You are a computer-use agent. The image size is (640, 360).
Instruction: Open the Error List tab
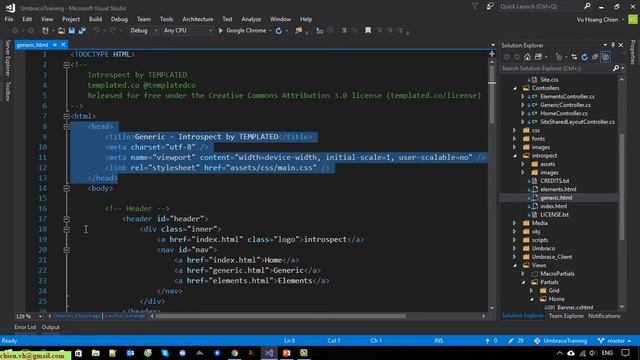pyautogui.click(x=25, y=327)
